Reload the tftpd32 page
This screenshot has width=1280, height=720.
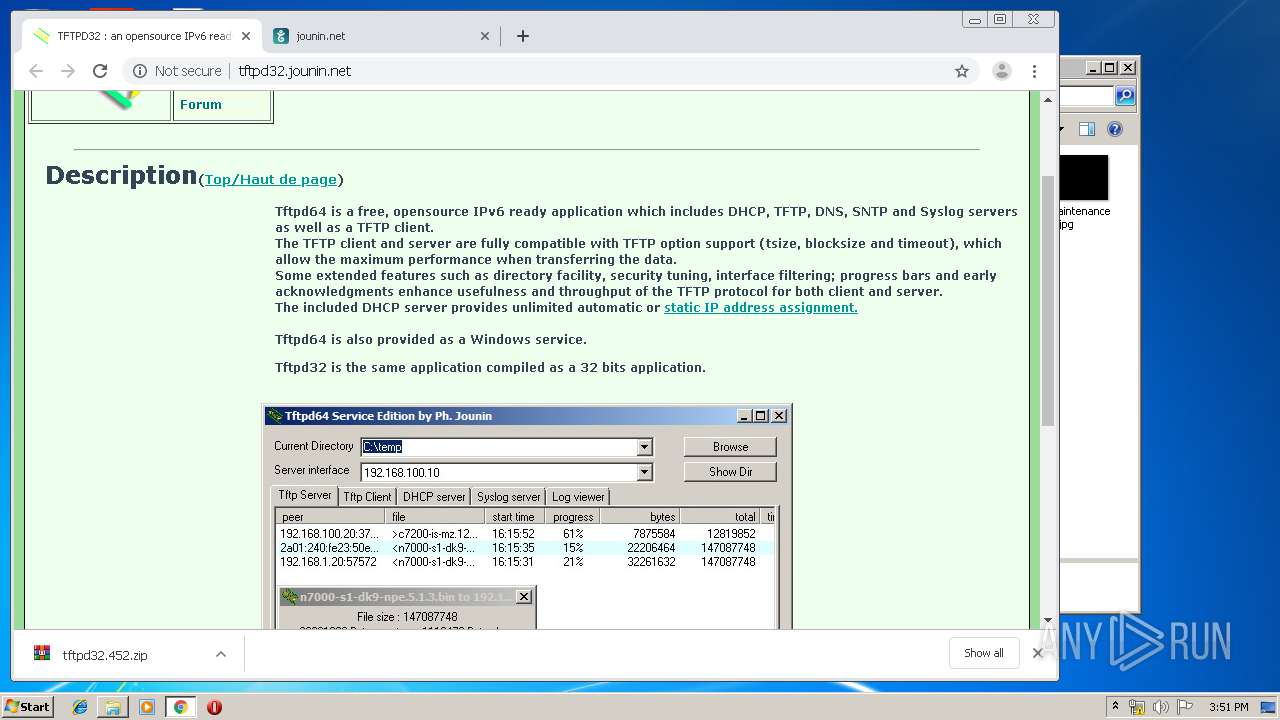coord(100,71)
